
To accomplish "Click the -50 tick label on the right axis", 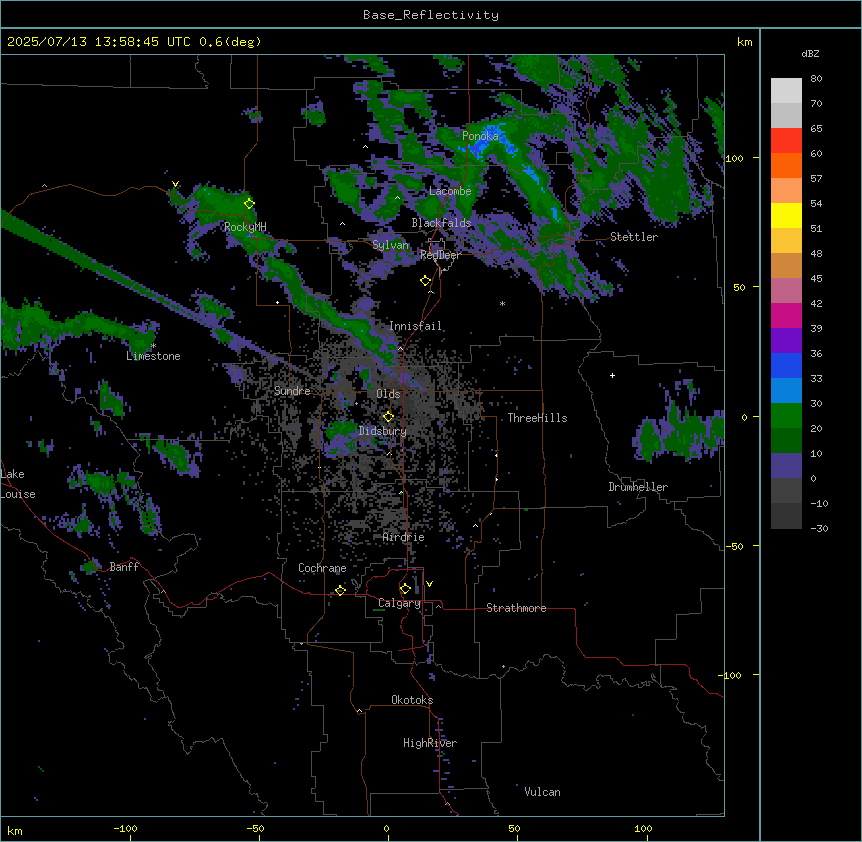I will (734, 546).
